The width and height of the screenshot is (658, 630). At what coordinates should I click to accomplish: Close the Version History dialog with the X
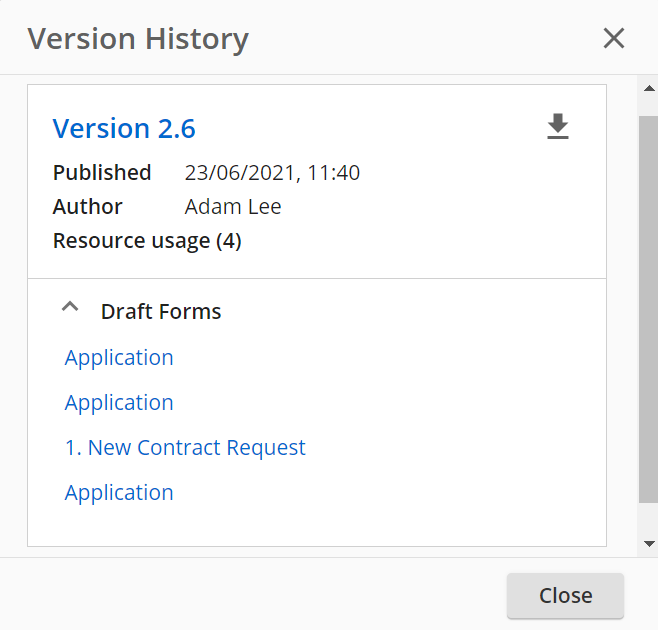pos(613,39)
